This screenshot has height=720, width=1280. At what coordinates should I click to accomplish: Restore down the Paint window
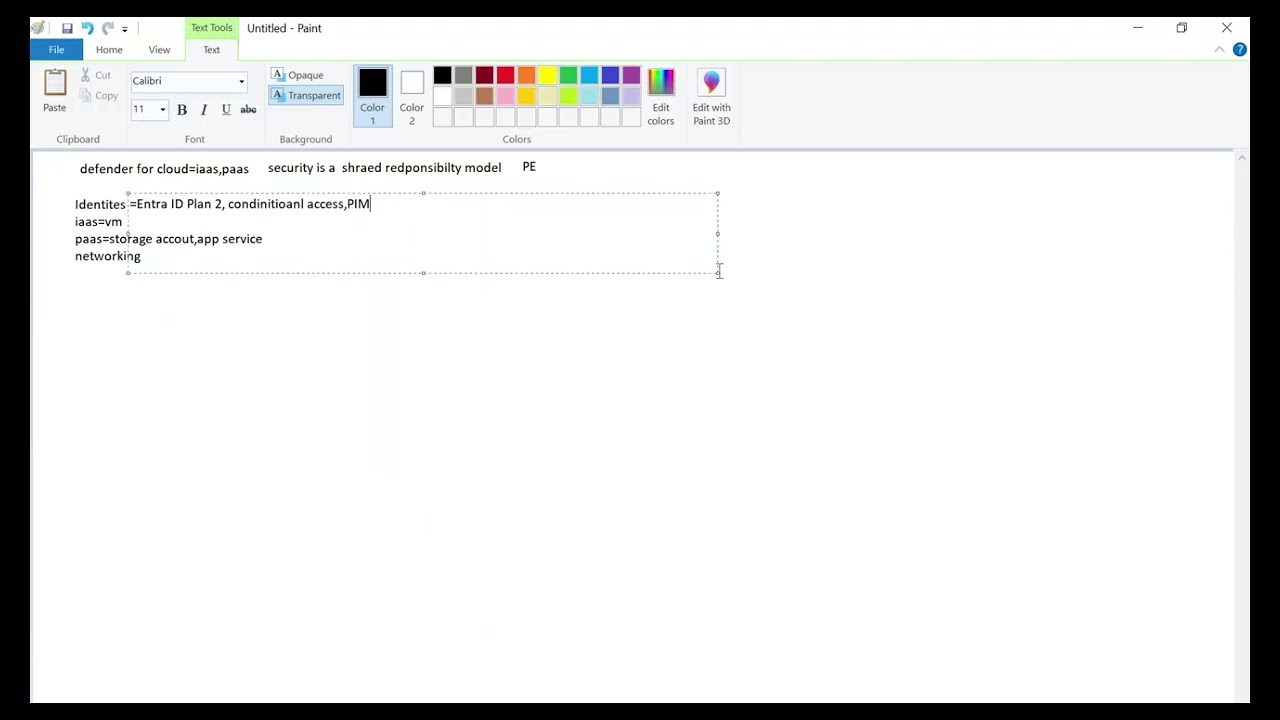pos(1182,28)
